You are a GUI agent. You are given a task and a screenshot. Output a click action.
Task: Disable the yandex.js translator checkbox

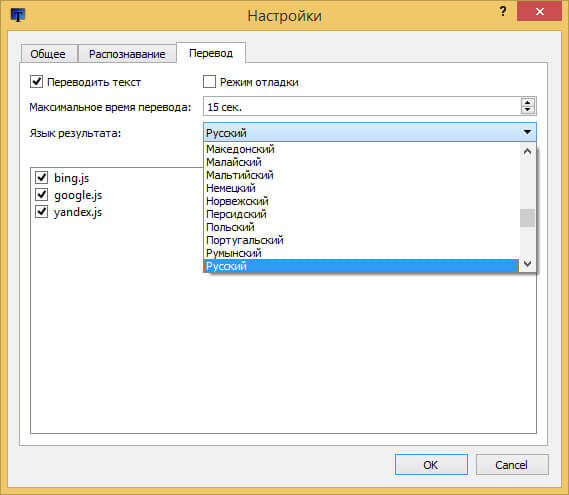41,211
